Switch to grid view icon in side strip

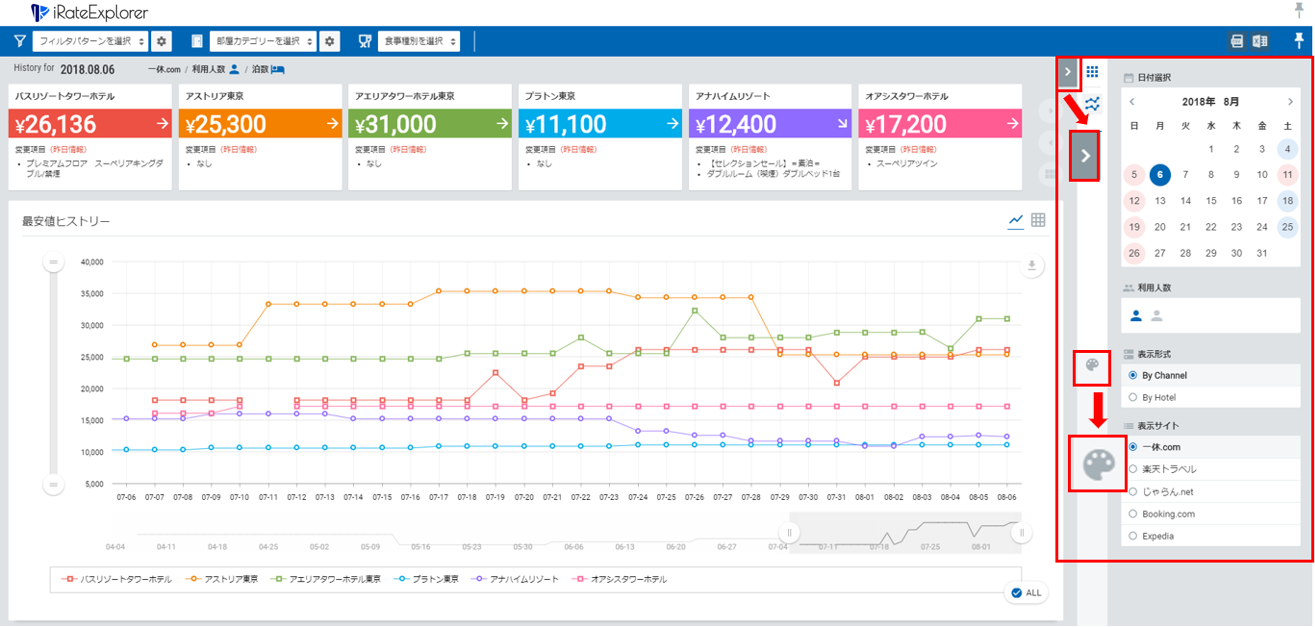1092,72
